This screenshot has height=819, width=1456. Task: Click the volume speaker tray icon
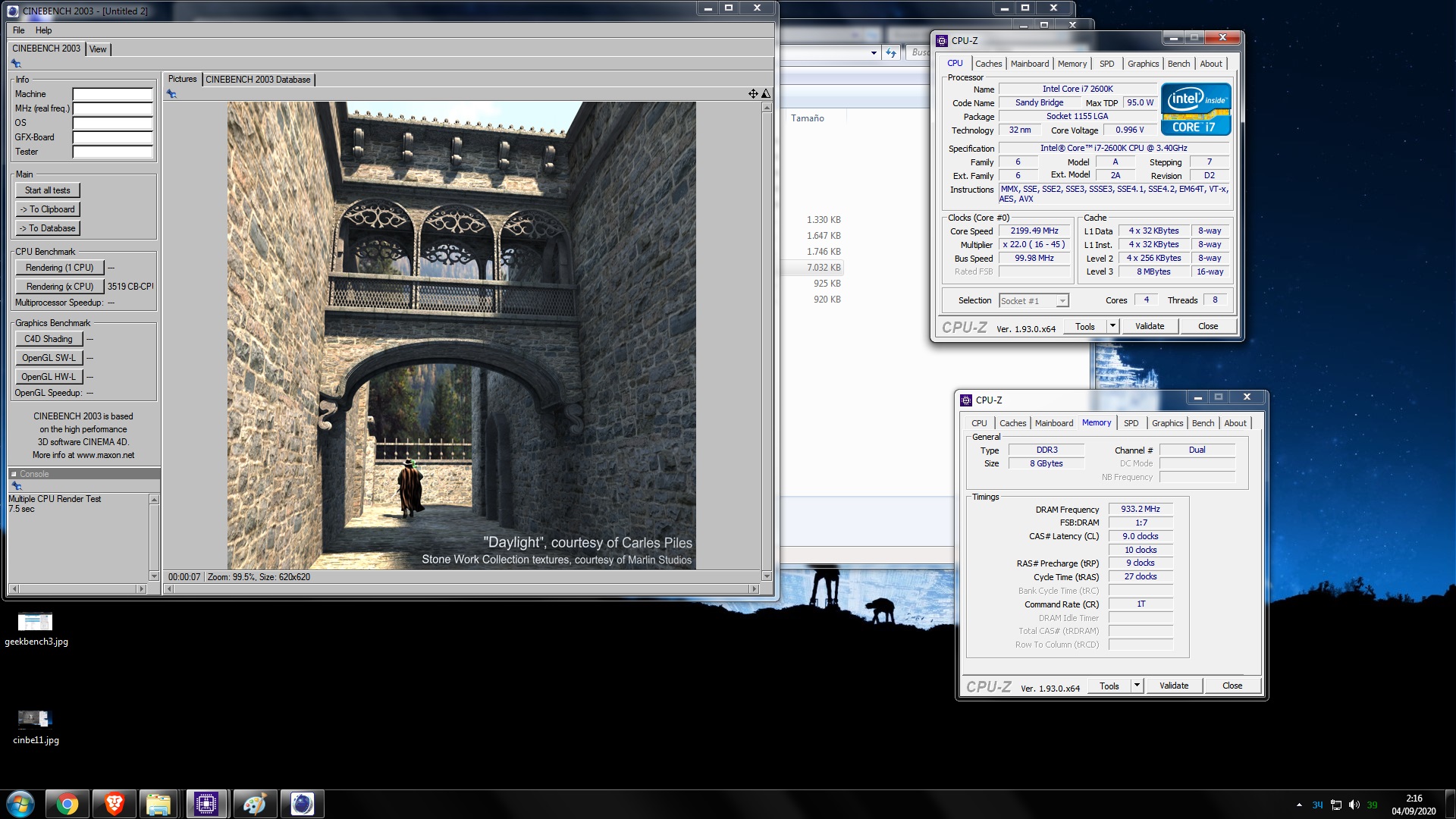tap(1354, 805)
